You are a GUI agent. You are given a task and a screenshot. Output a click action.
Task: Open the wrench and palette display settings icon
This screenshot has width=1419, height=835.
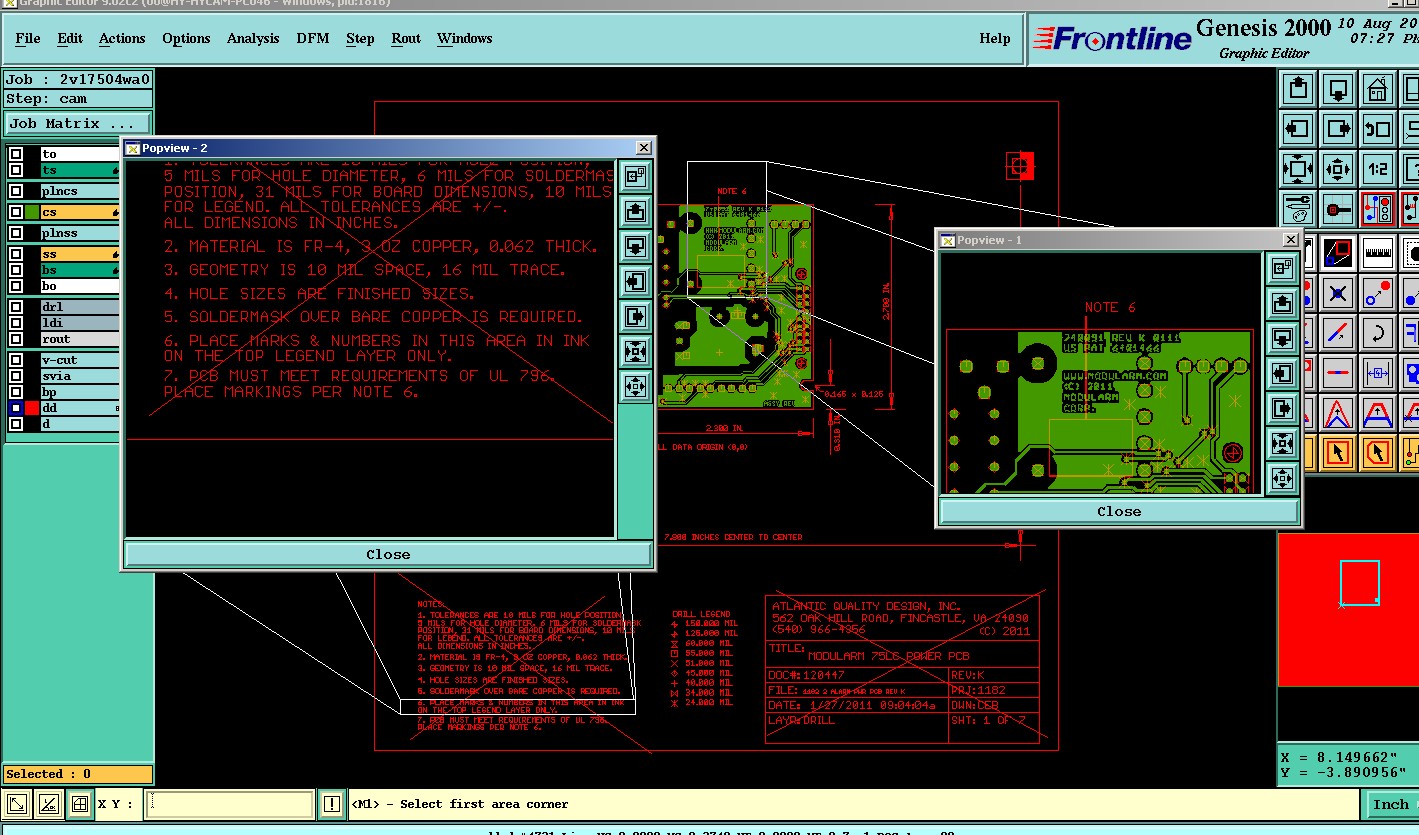1298,209
